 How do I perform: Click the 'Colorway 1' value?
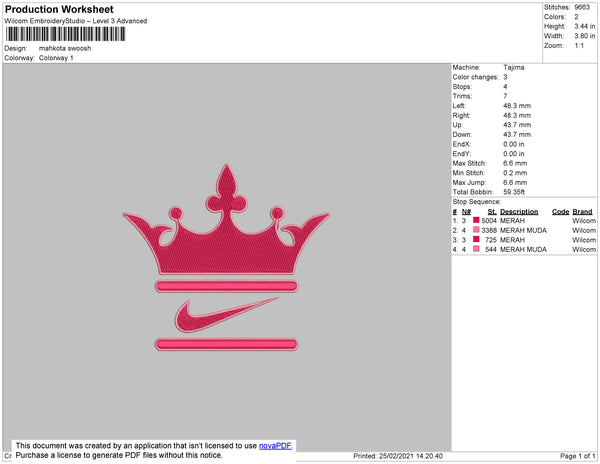point(56,58)
